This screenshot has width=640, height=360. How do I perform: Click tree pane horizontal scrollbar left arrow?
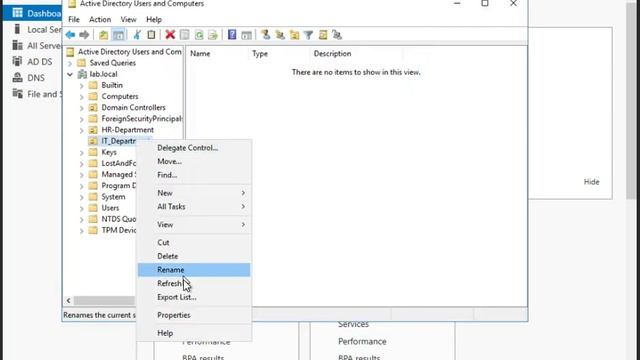click(69, 300)
